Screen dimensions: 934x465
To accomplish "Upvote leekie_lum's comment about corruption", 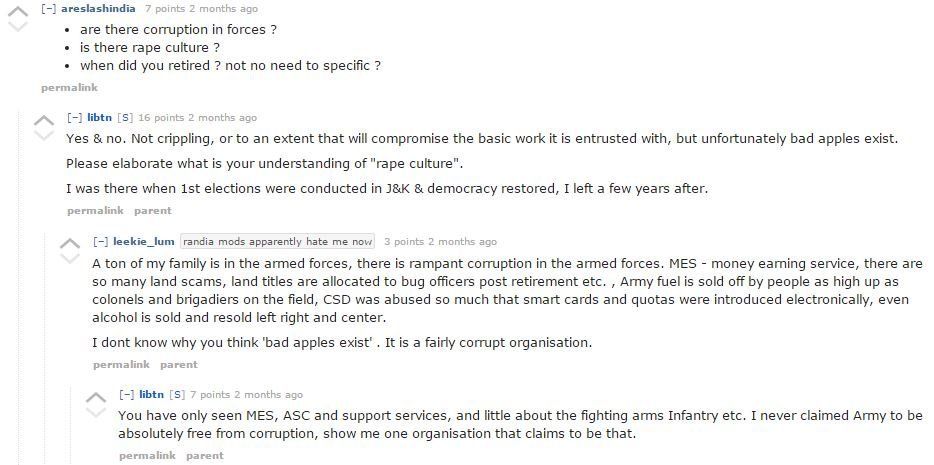I will point(70,244).
